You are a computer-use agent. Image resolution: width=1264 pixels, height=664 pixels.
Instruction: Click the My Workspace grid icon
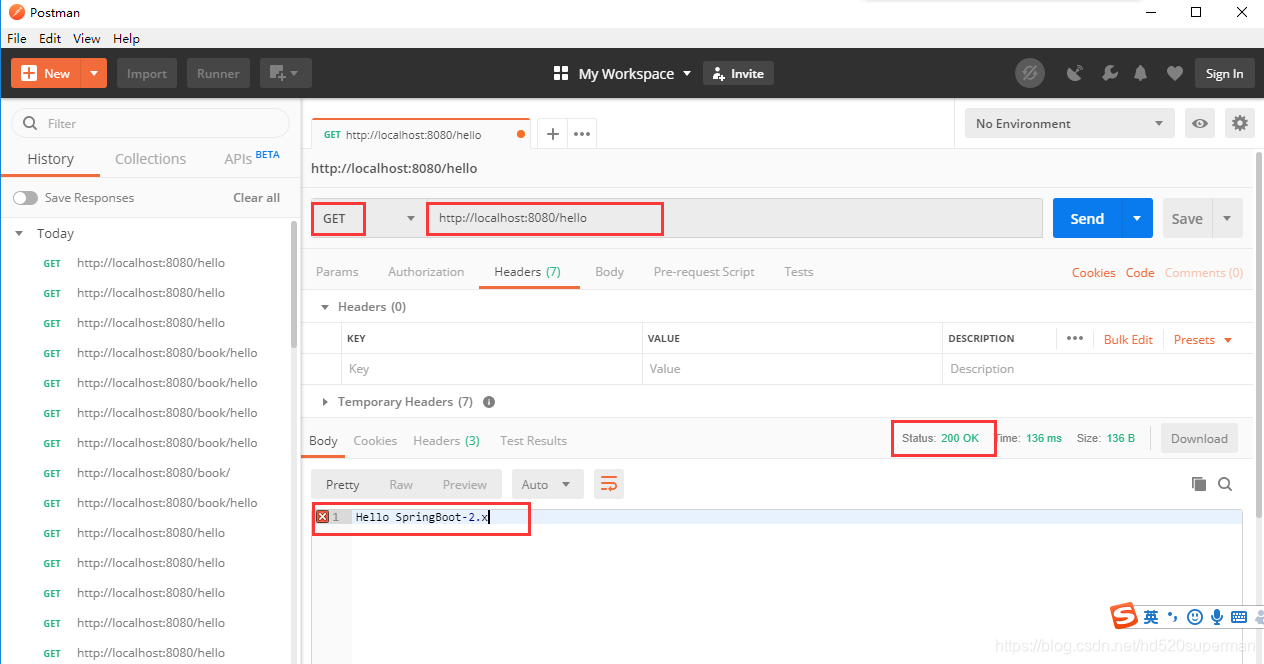point(560,73)
